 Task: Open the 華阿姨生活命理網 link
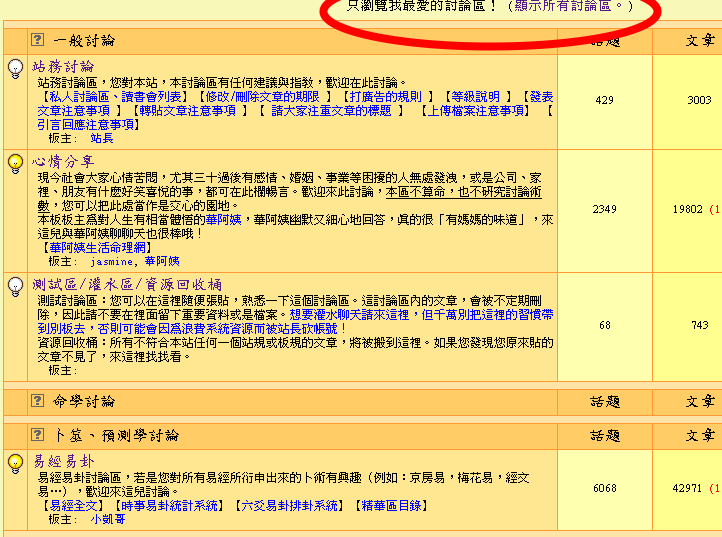(98, 247)
